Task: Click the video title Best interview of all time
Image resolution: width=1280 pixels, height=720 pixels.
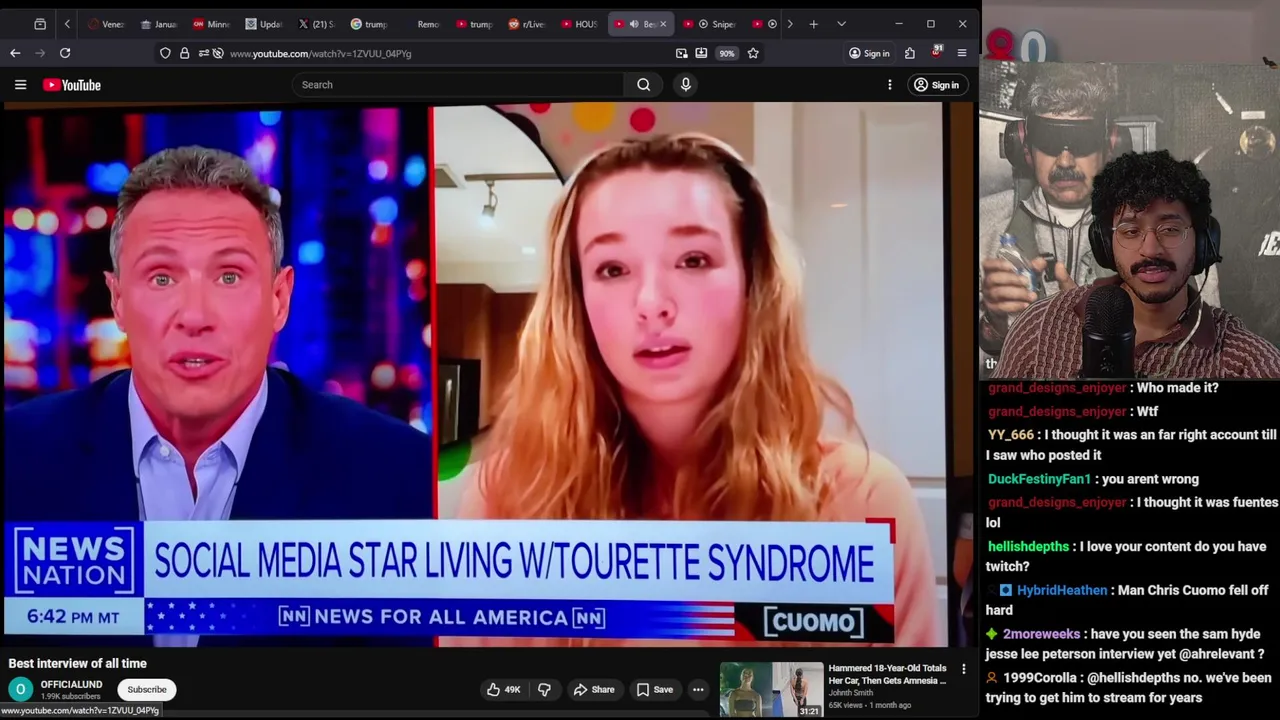Action: (x=78, y=663)
